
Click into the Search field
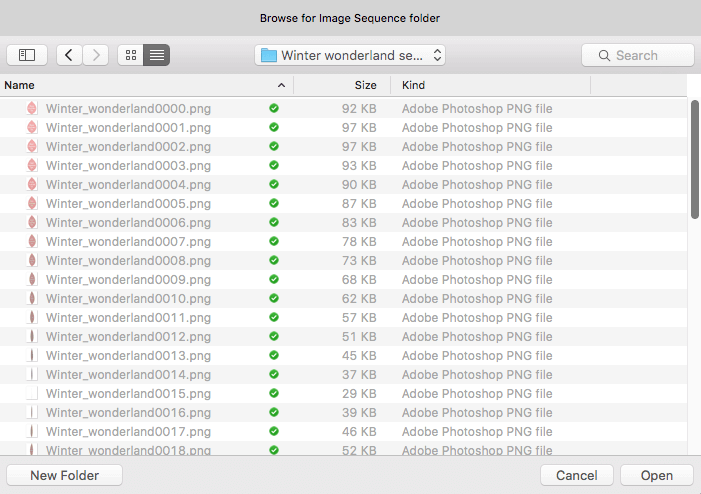(x=638, y=55)
